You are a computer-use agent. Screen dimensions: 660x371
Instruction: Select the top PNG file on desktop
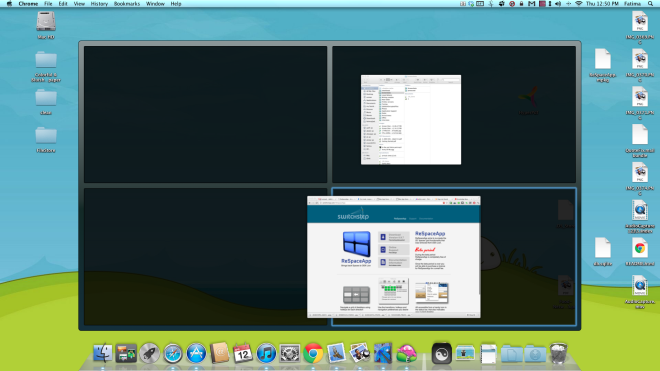coord(640,21)
